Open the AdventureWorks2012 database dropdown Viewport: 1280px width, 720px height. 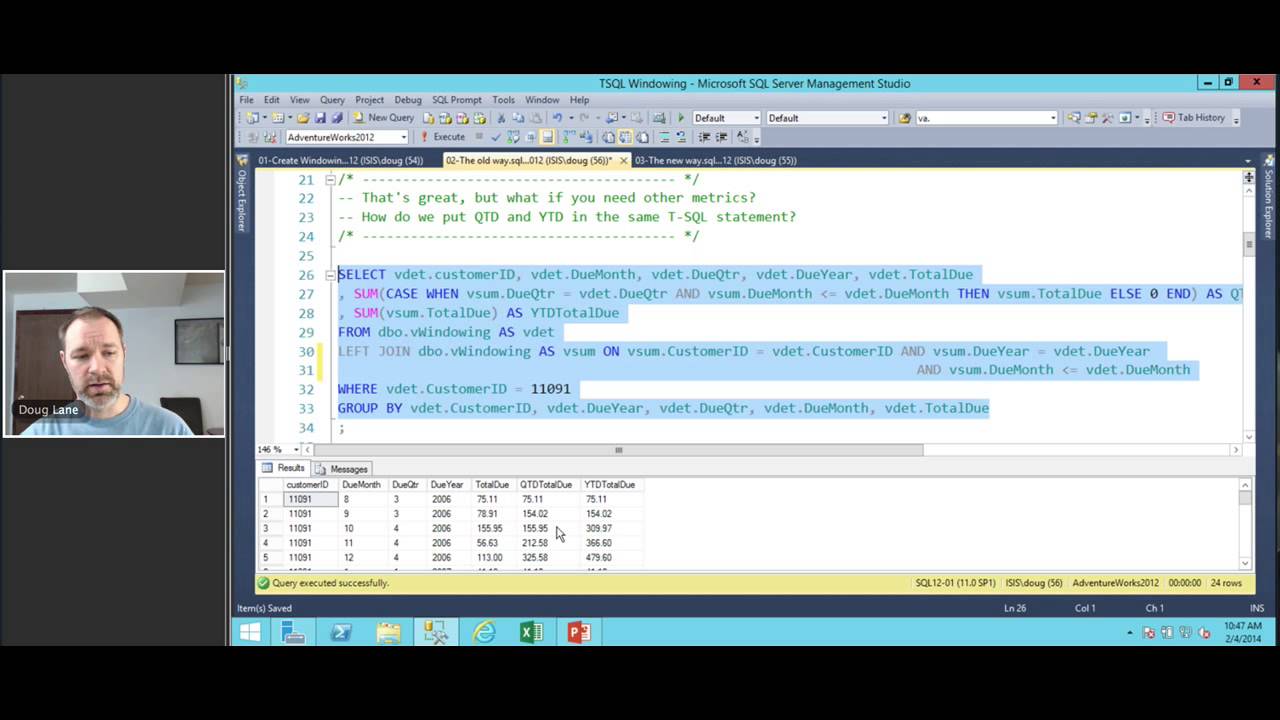pyautogui.click(x=403, y=137)
